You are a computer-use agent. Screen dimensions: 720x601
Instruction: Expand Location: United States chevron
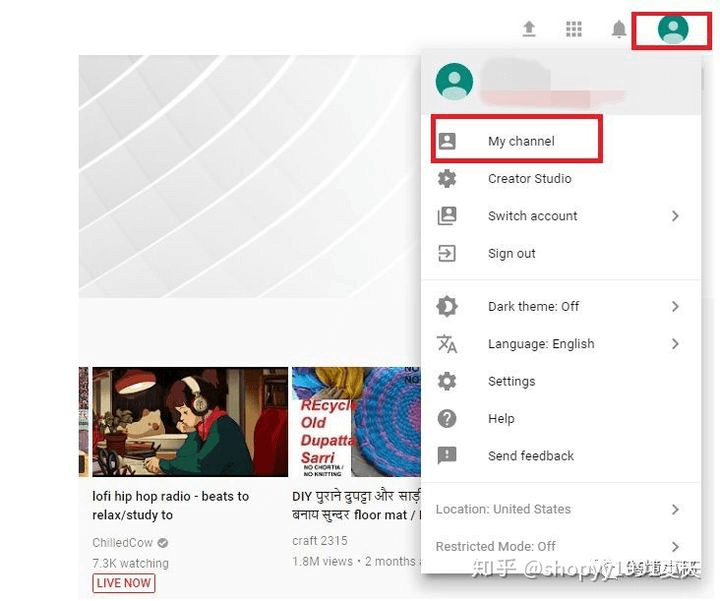(x=675, y=509)
